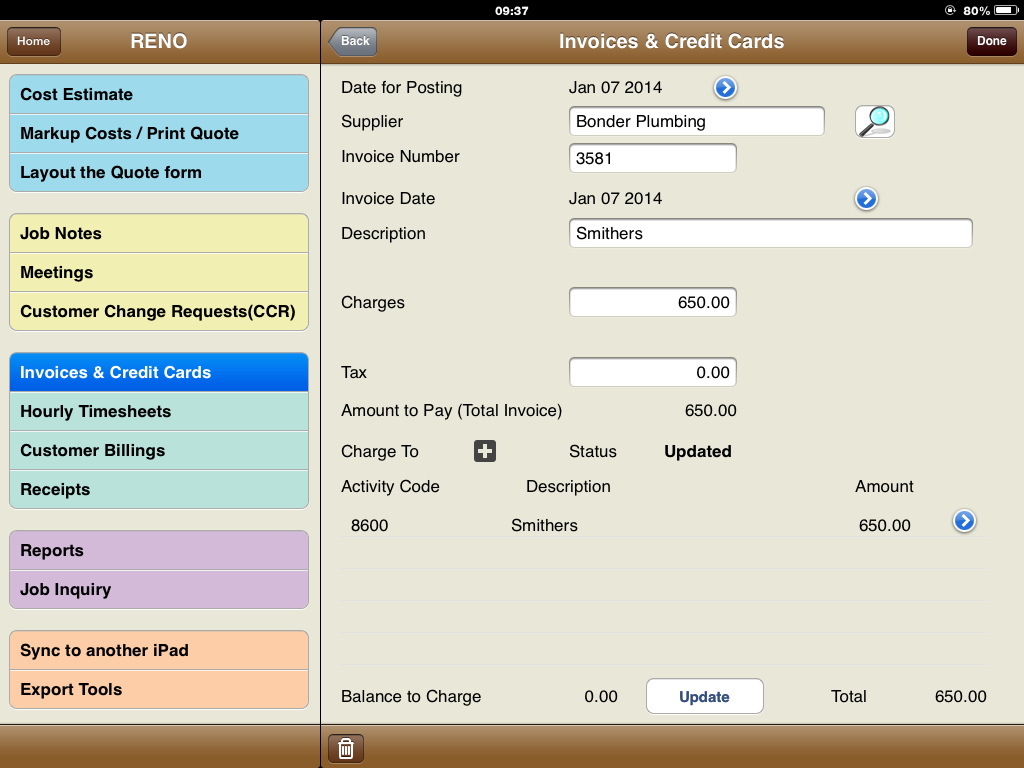Viewport: 1024px width, 768px height.
Task: Tap the Invoice Number field
Action: click(652, 158)
